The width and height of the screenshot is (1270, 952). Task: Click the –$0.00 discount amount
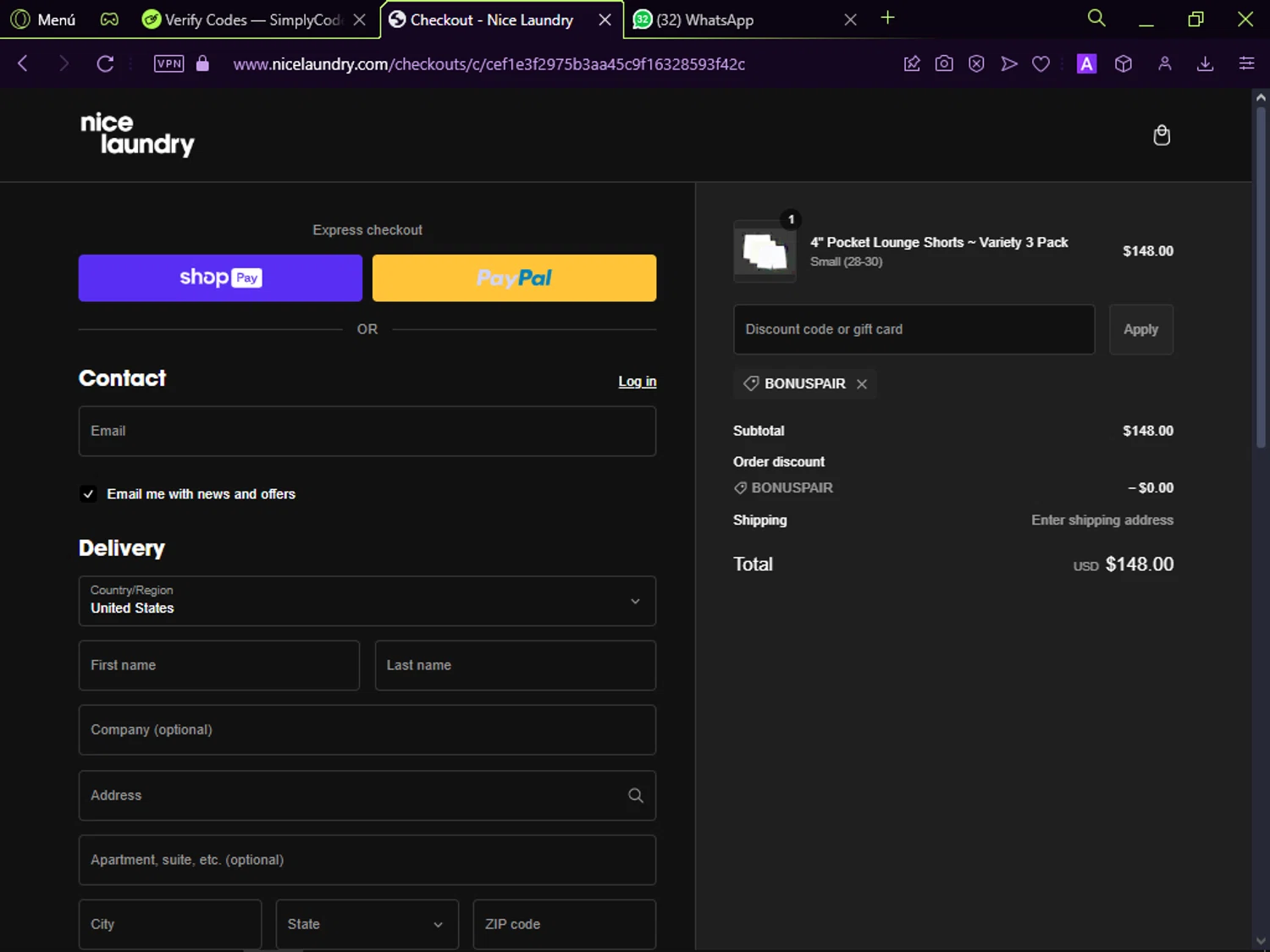1151,488
